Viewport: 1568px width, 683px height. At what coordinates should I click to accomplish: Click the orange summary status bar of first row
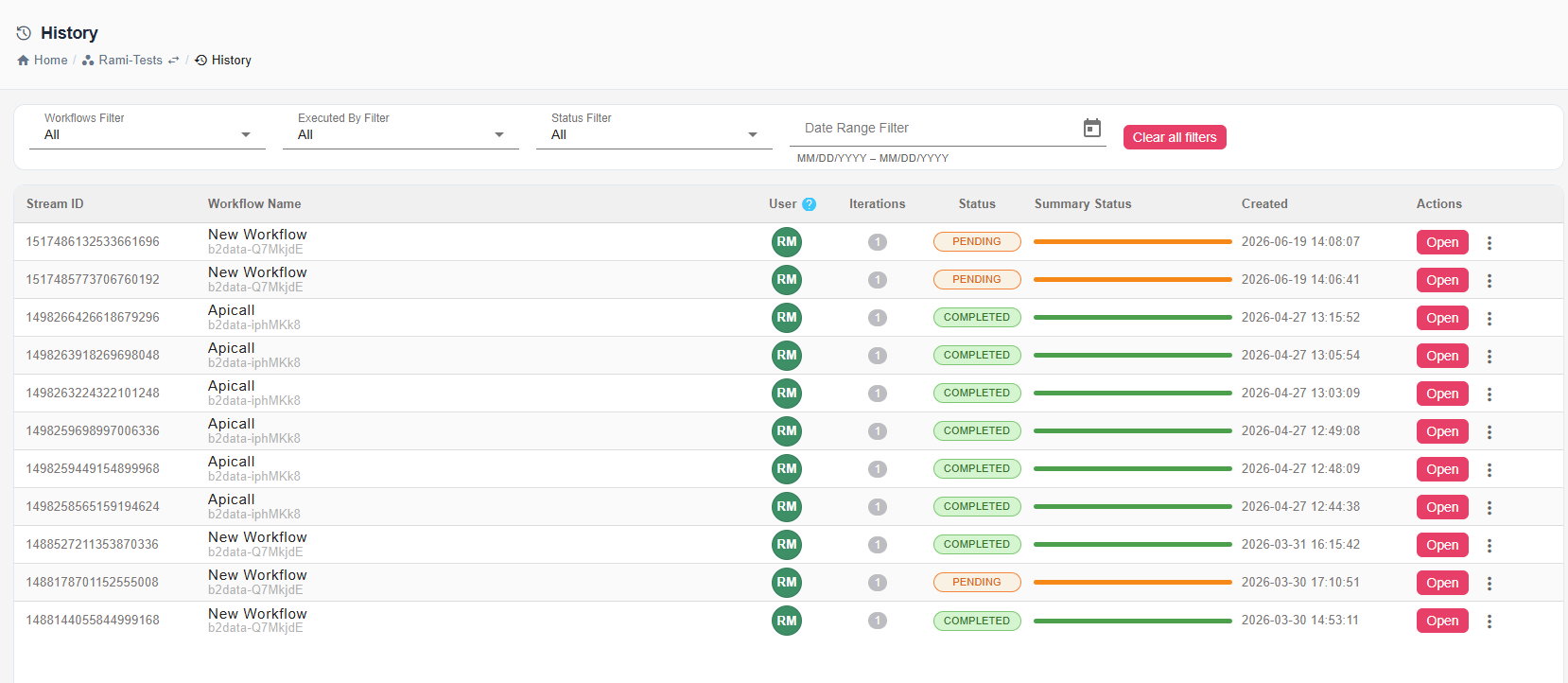pyautogui.click(x=1132, y=242)
